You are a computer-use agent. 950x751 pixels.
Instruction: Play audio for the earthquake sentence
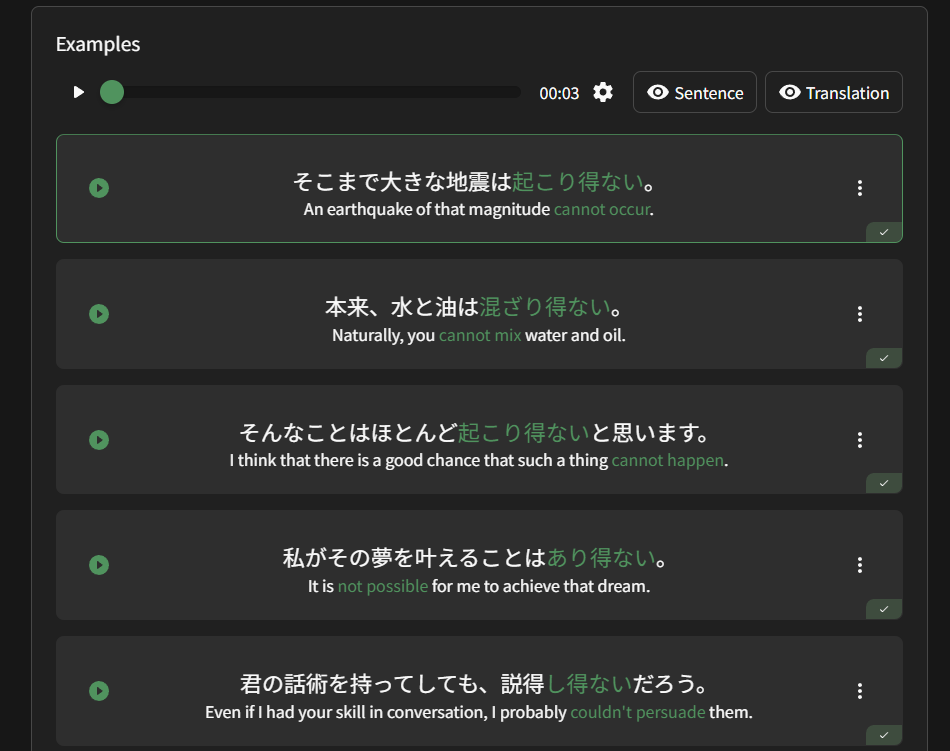click(99, 188)
